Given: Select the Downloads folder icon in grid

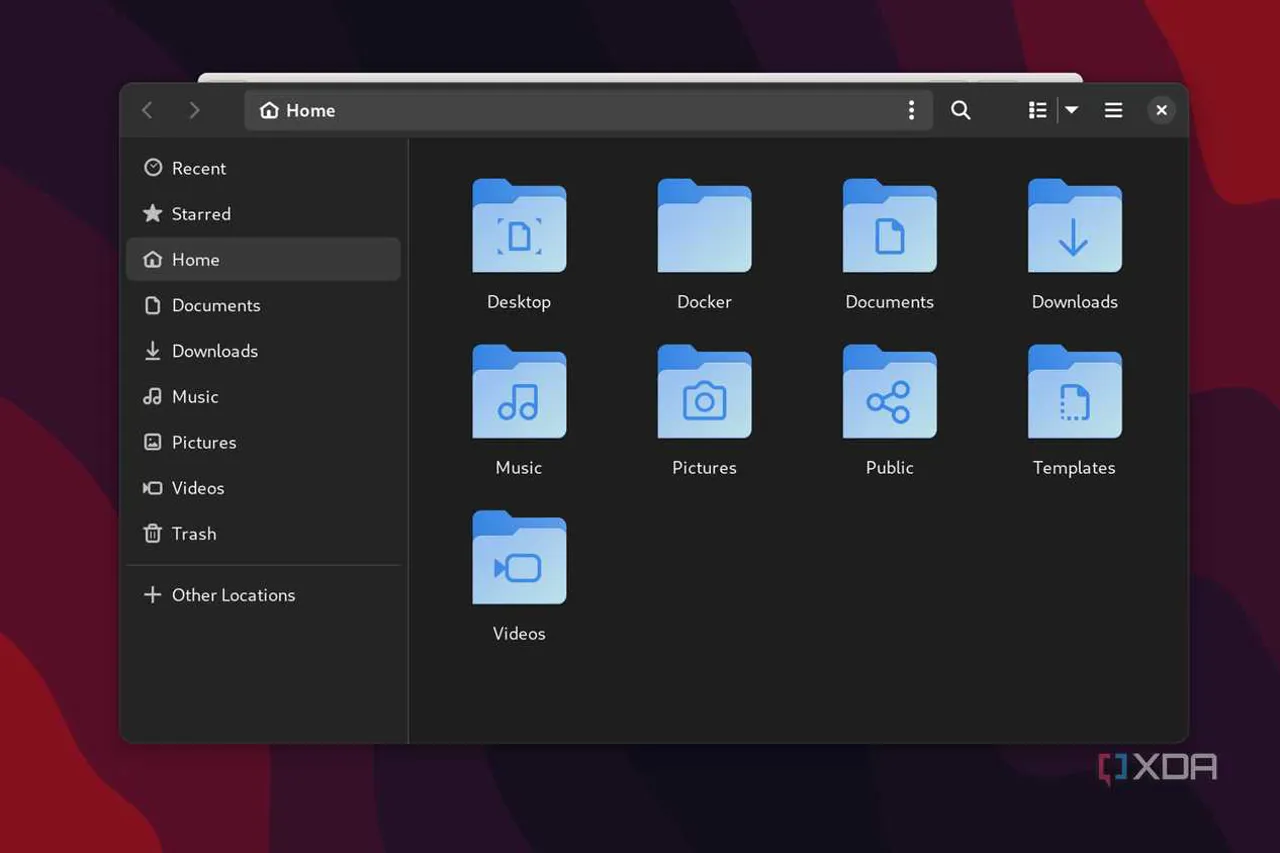Looking at the screenshot, I should (1075, 226).
